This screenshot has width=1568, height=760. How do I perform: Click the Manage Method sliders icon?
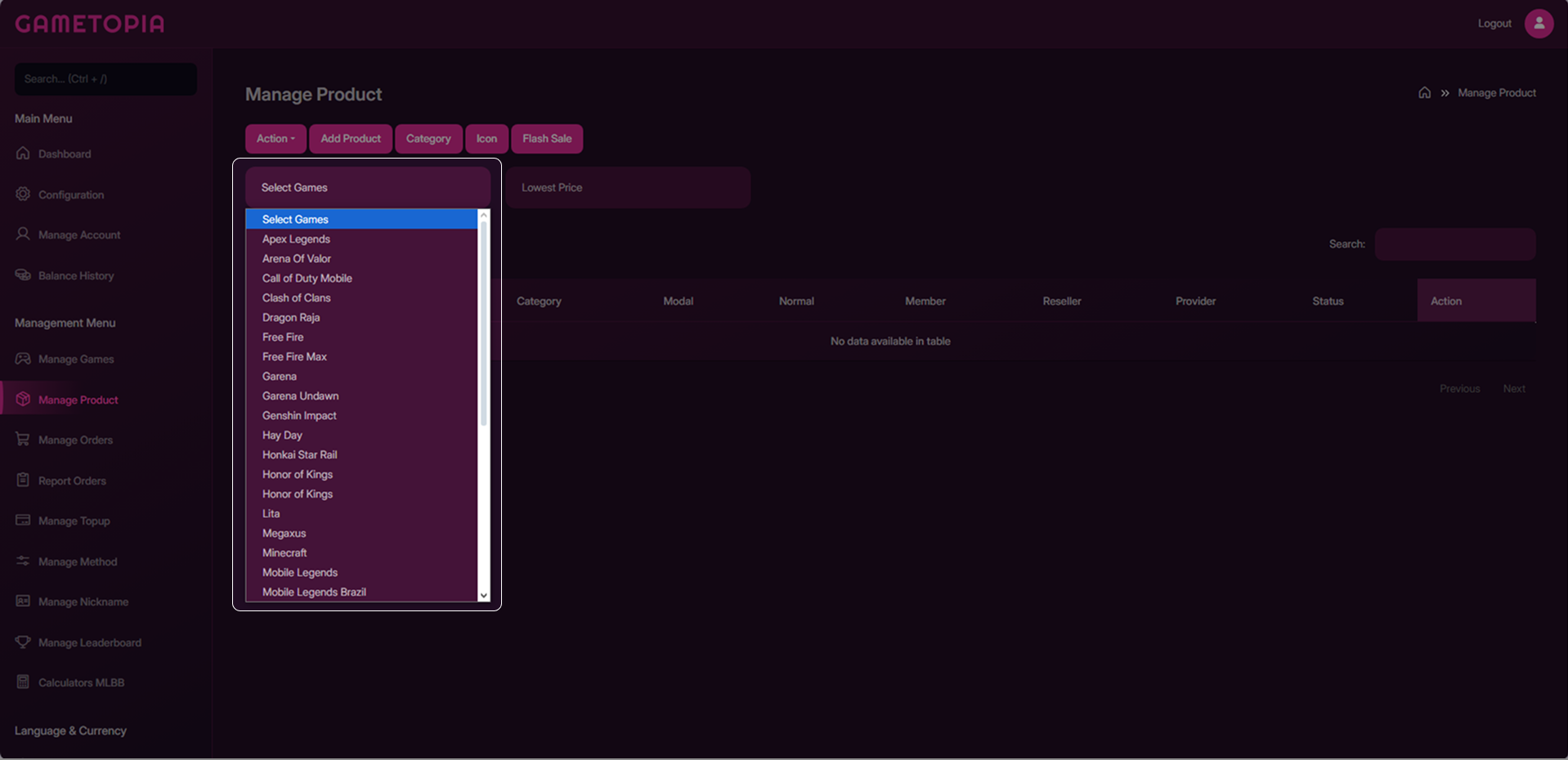coord(23,561)
